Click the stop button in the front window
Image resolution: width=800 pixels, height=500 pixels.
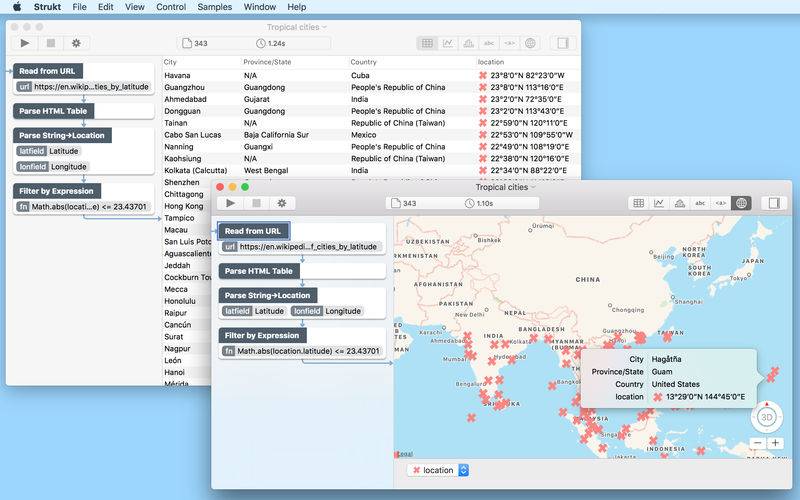[x=255, y=203]
